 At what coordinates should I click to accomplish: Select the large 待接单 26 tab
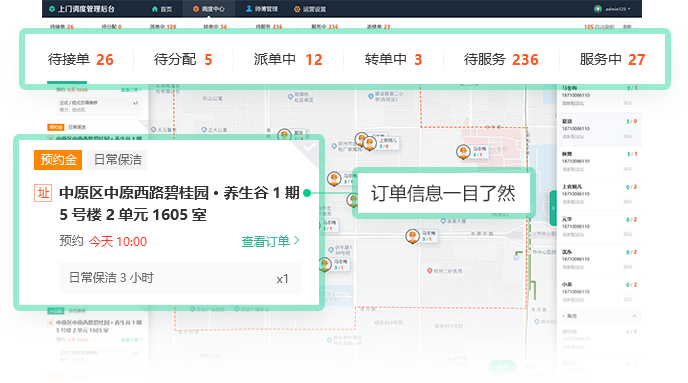pos(81,59)
